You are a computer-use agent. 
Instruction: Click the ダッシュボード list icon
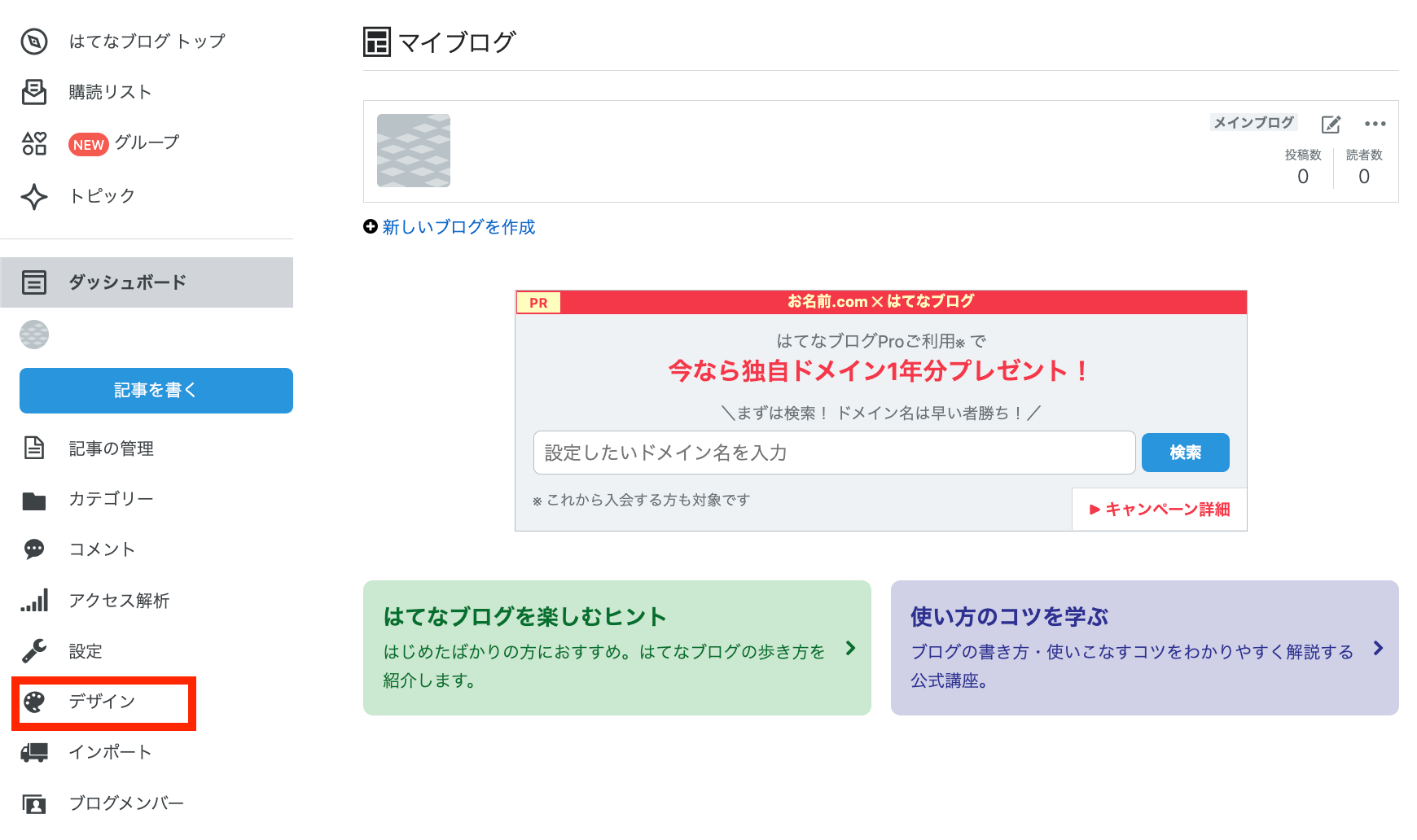click(x=34, y=282)
